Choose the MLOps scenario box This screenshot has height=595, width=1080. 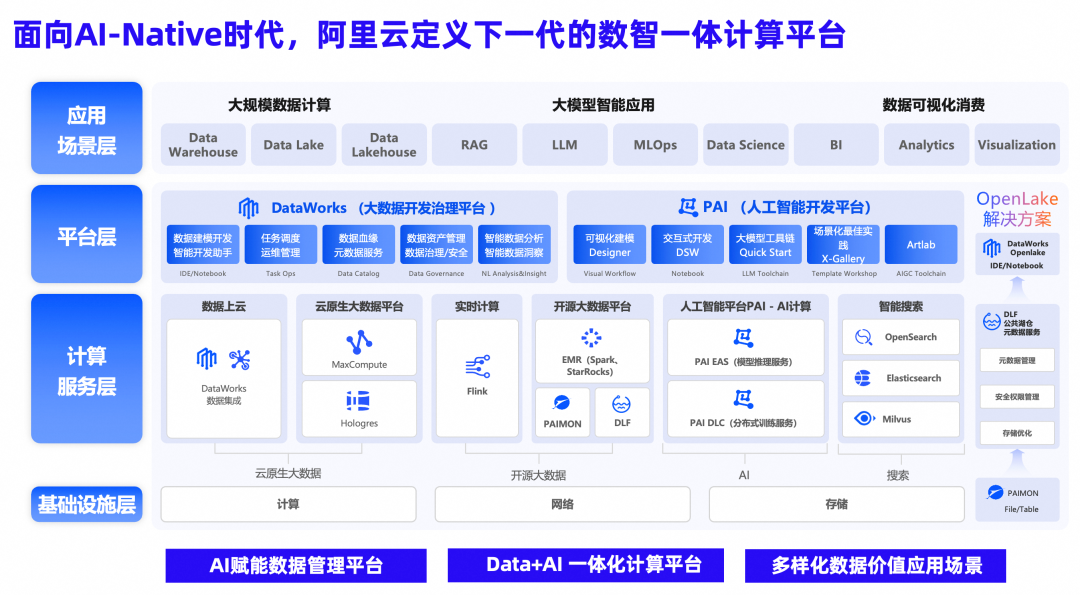[655, 145]
